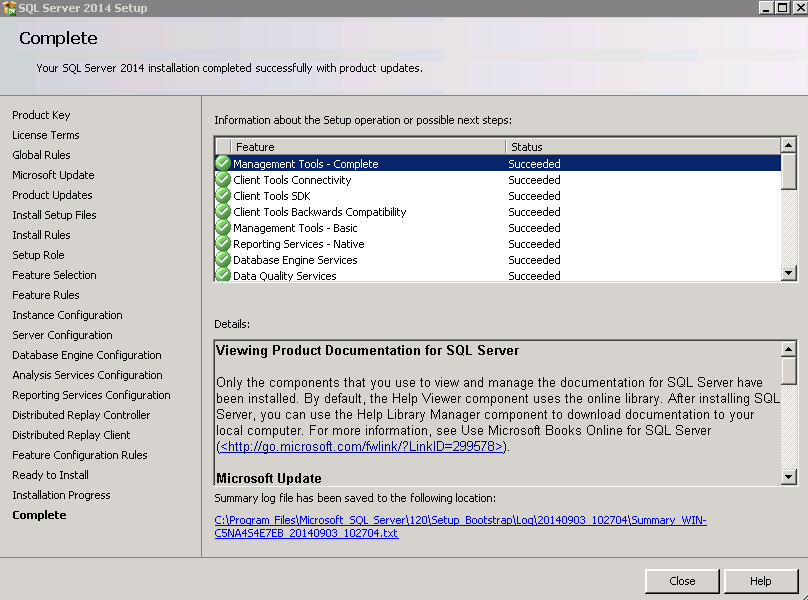This screenshot has height=600, width=808.
Task: Click the green check icon beside Client Tools Connectivity
Action: point(223,179)
